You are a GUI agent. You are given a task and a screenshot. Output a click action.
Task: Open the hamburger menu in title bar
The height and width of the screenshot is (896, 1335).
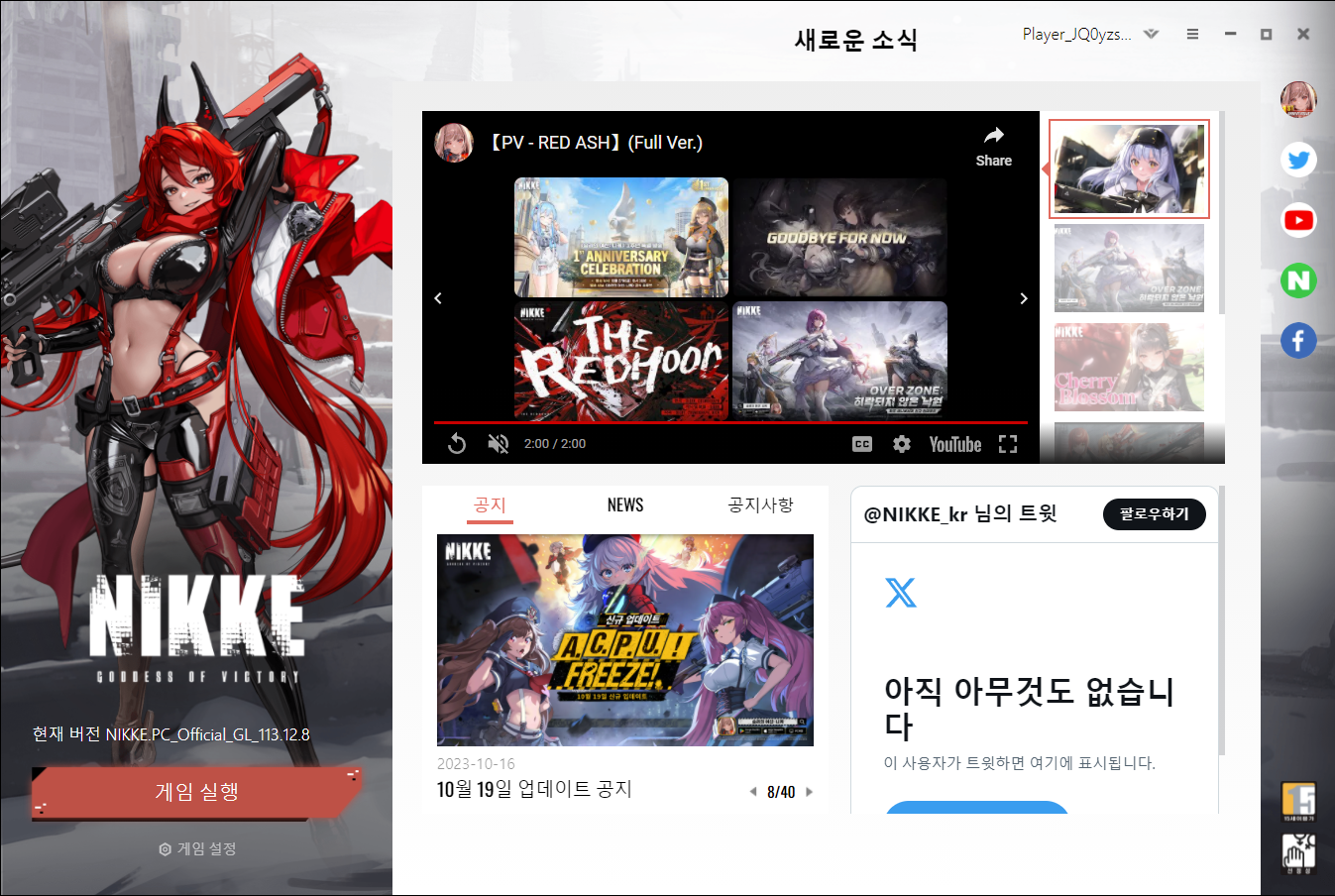tap(1192, 34)
